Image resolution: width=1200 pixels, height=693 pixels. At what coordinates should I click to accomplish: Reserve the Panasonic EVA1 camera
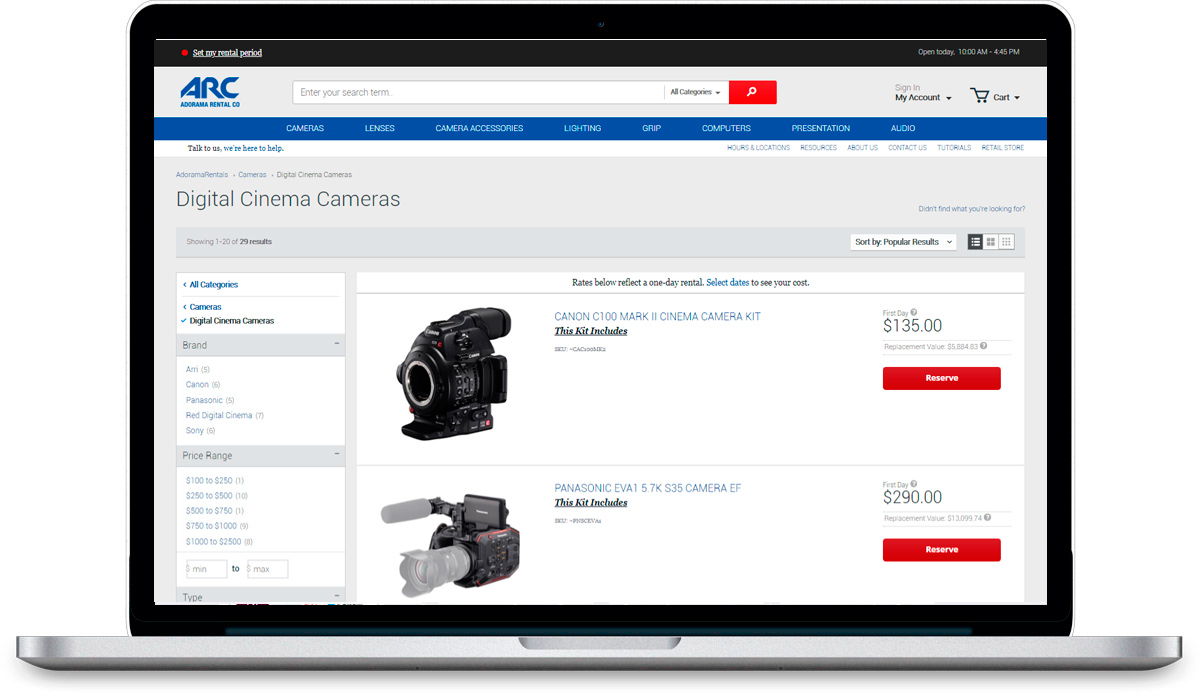941,549
